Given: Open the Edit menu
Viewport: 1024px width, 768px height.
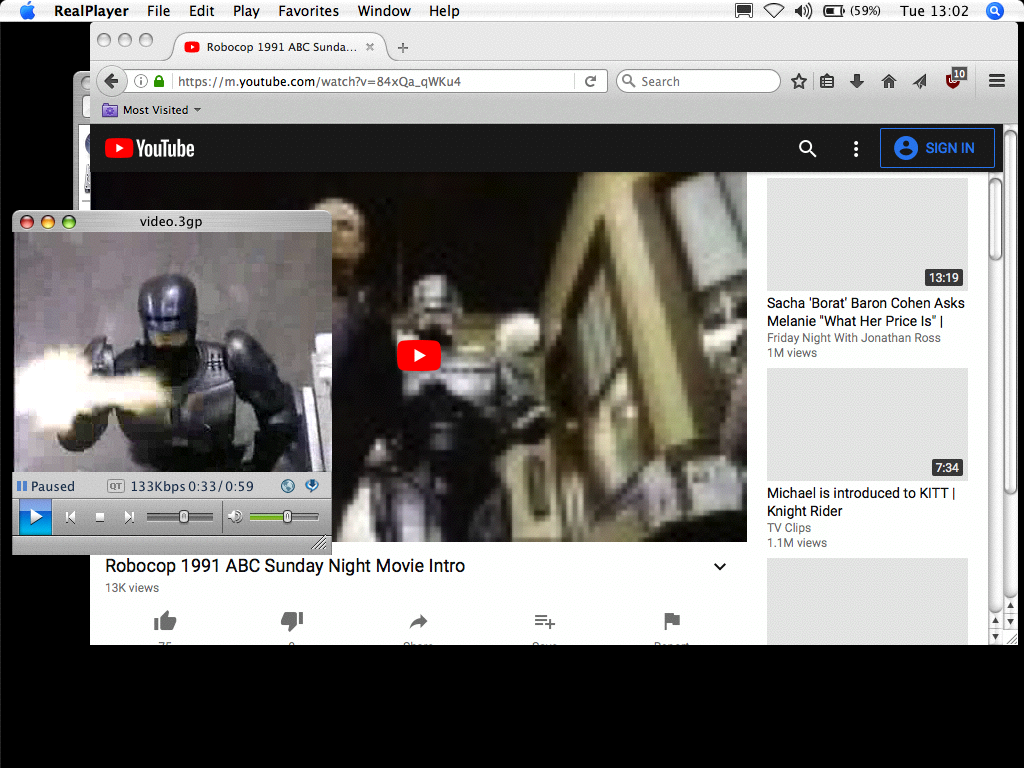Looking at the screenshot, I should pos(201,10).
